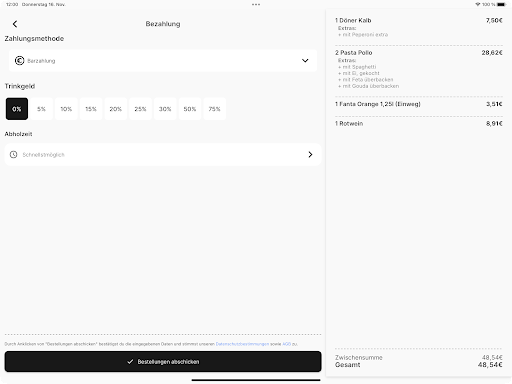Select the Barzahlung payment method field
Viewport: 512px width, 384px height.
pos(163,61)
